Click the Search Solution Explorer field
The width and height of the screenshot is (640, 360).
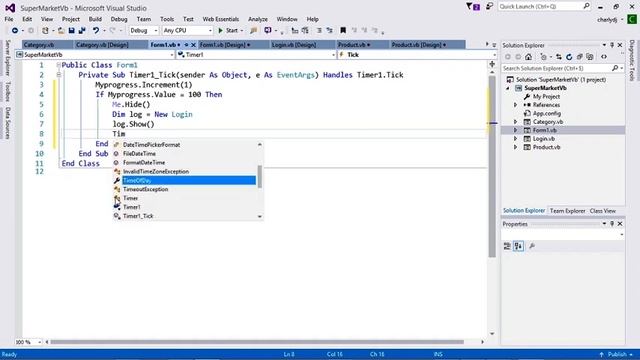coord(563,69)
